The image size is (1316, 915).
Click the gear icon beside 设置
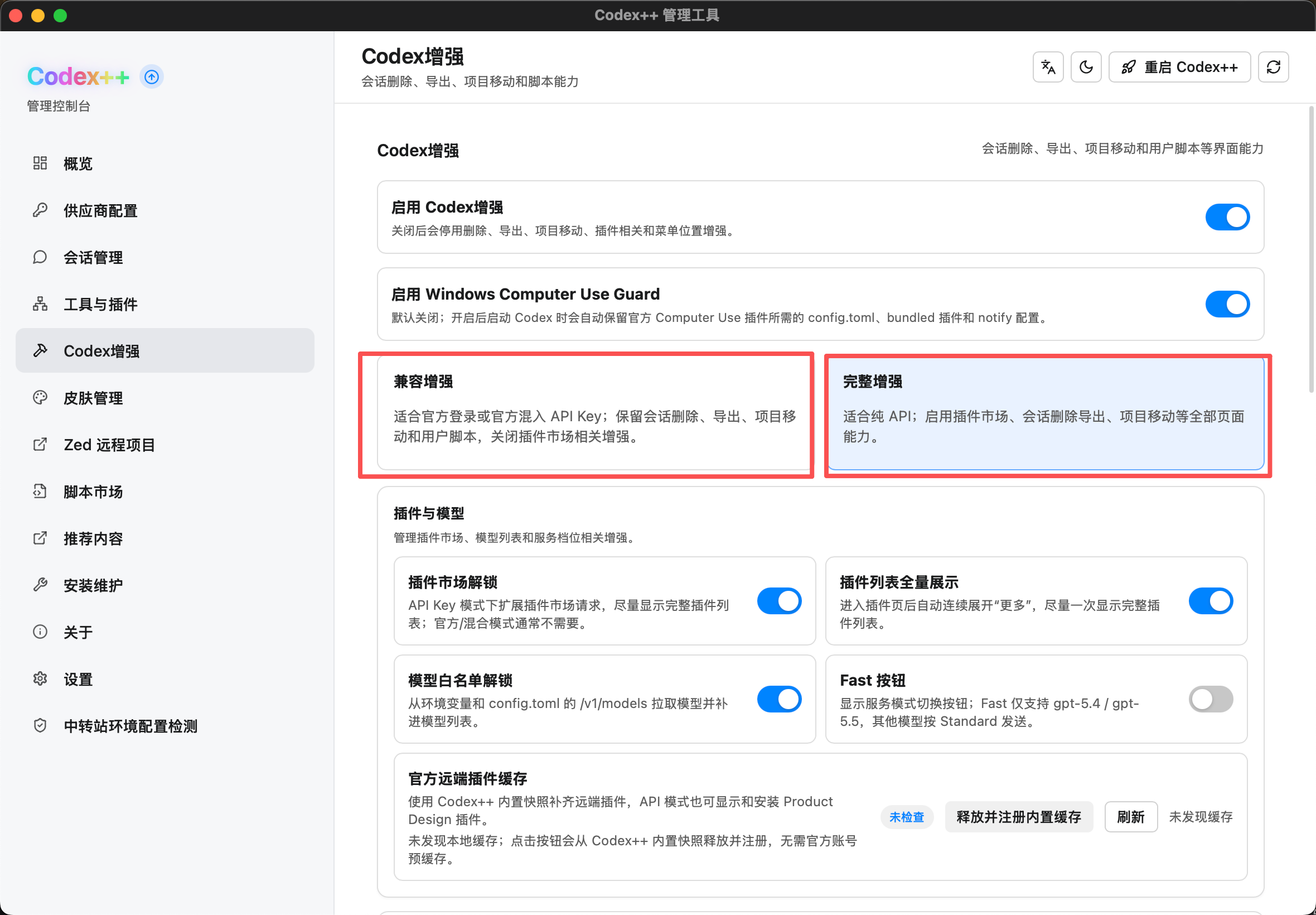[x=40, y=680]
